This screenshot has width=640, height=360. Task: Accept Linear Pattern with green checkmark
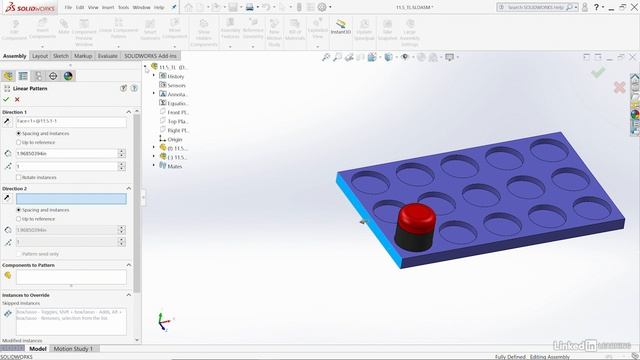tap(6, 99)
